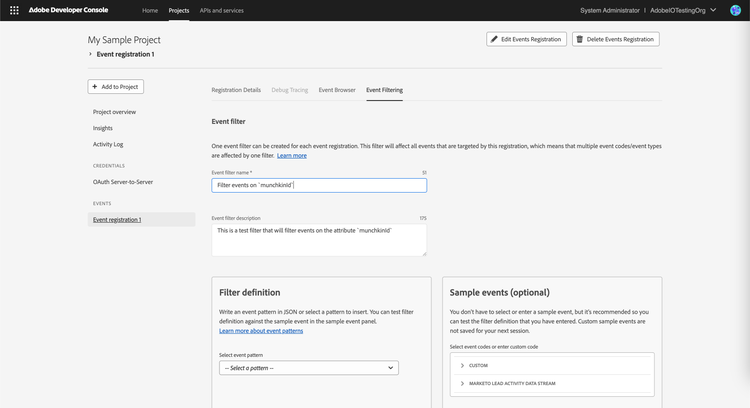The image size is (750, 408).
Task: Open Learn more about event patterns link
Action: [261, 330]
